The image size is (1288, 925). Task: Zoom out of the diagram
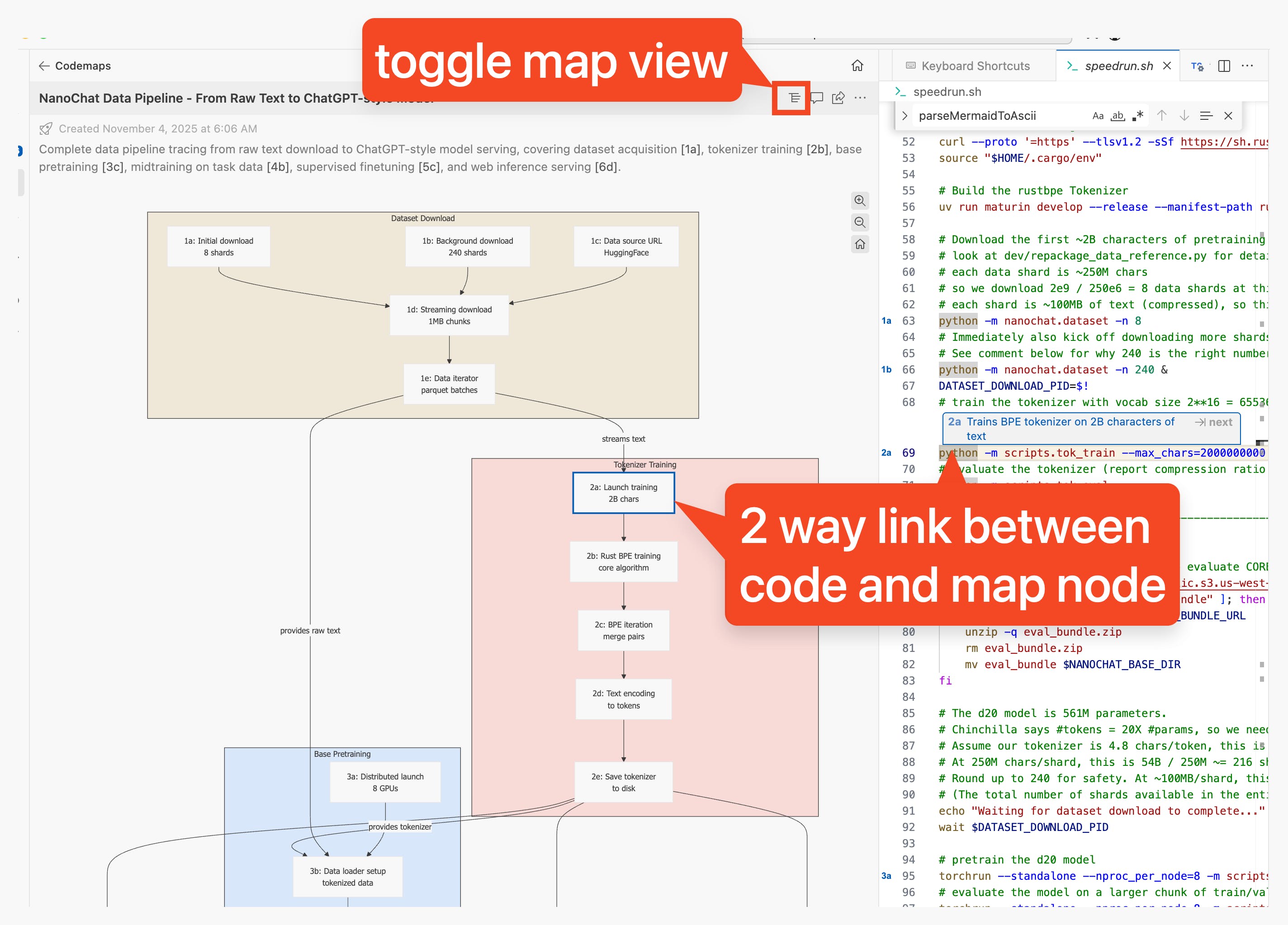coord(860,222)
